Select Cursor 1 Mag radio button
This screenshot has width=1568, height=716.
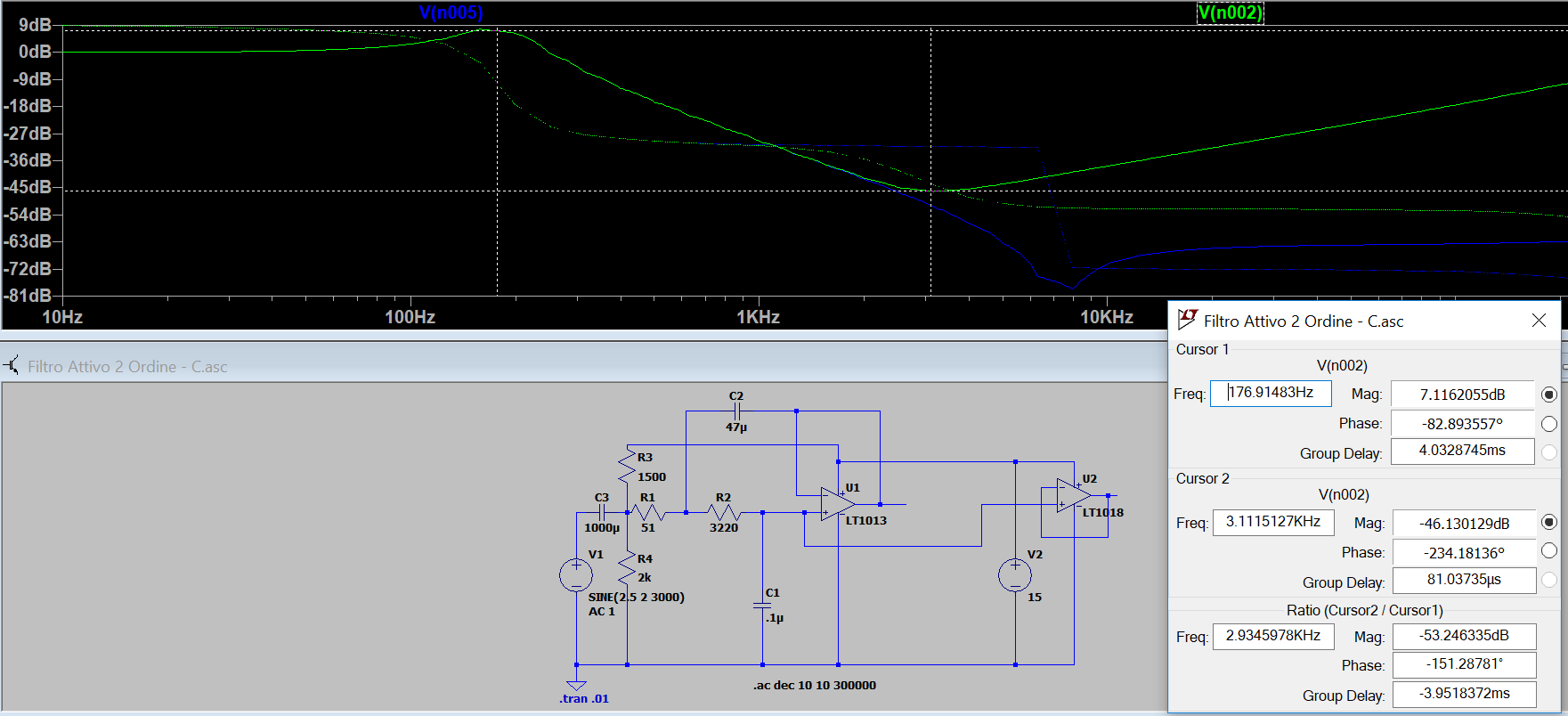pos(1548,395)
